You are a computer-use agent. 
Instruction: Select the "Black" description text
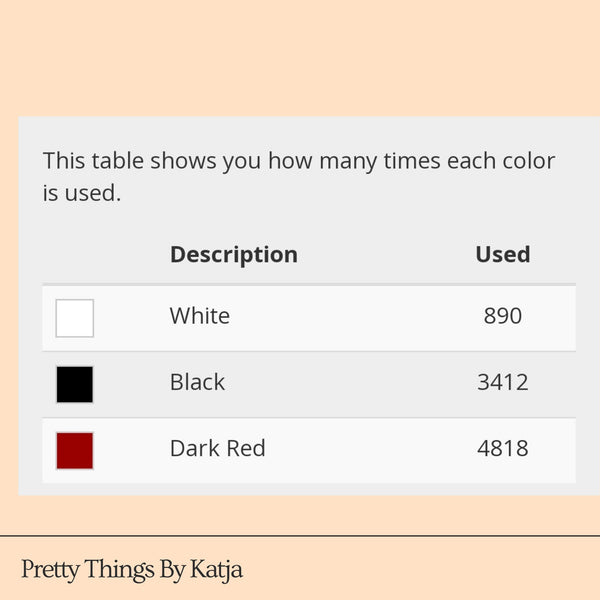click(197, 382)
